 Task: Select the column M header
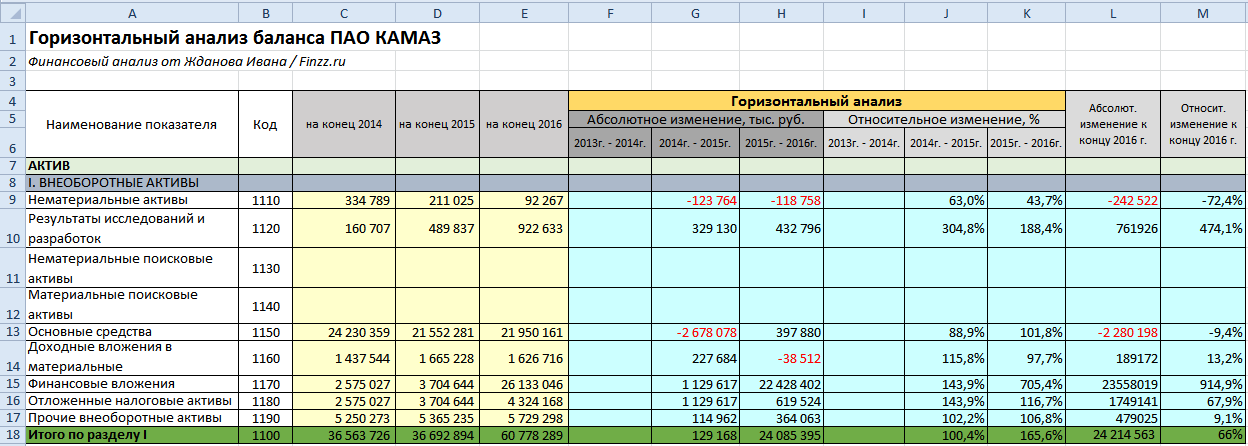point(1203,10)
